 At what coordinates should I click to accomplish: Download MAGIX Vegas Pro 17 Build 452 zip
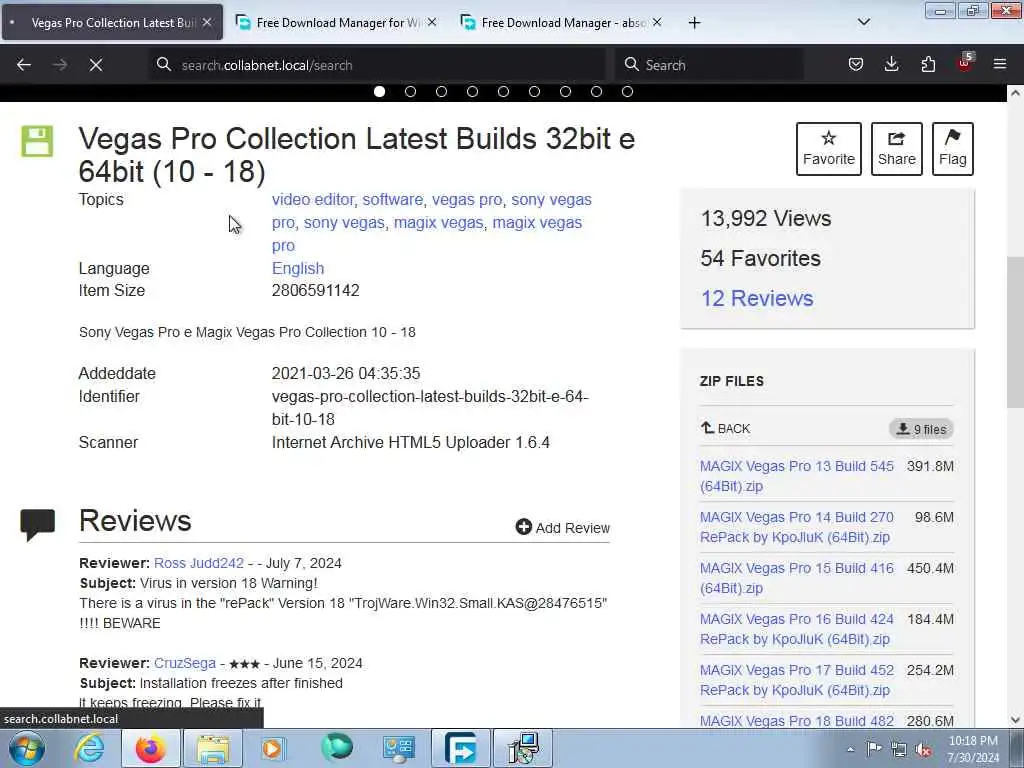click(797, 680)
